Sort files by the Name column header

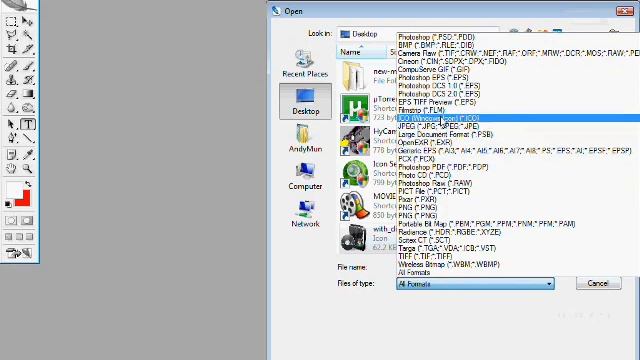pyautogui.click(x=361, y=52)
